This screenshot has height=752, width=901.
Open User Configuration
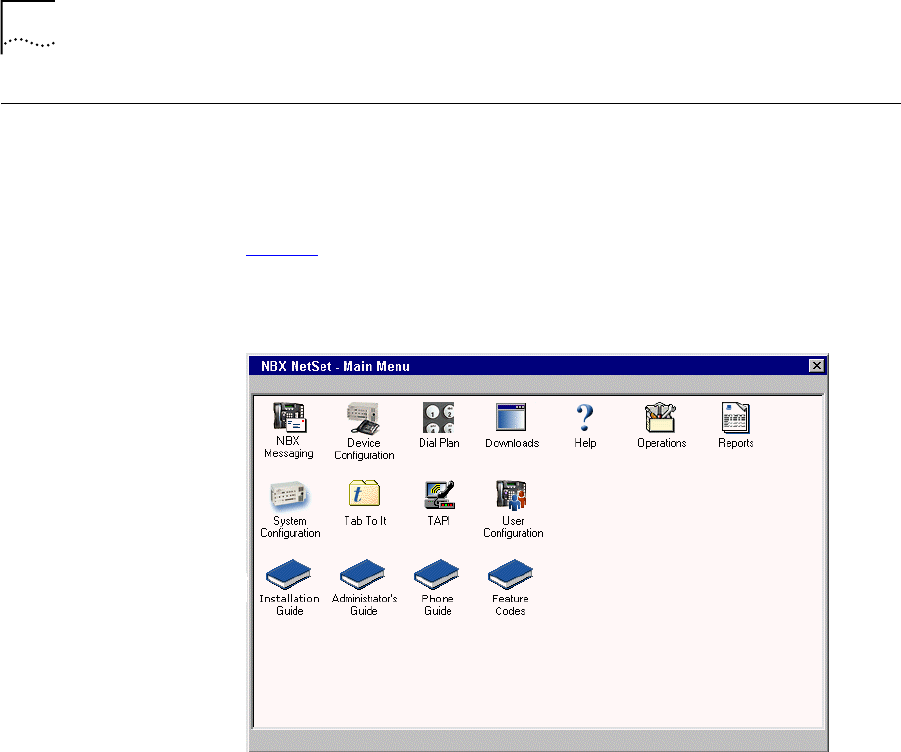pos(511,495)
